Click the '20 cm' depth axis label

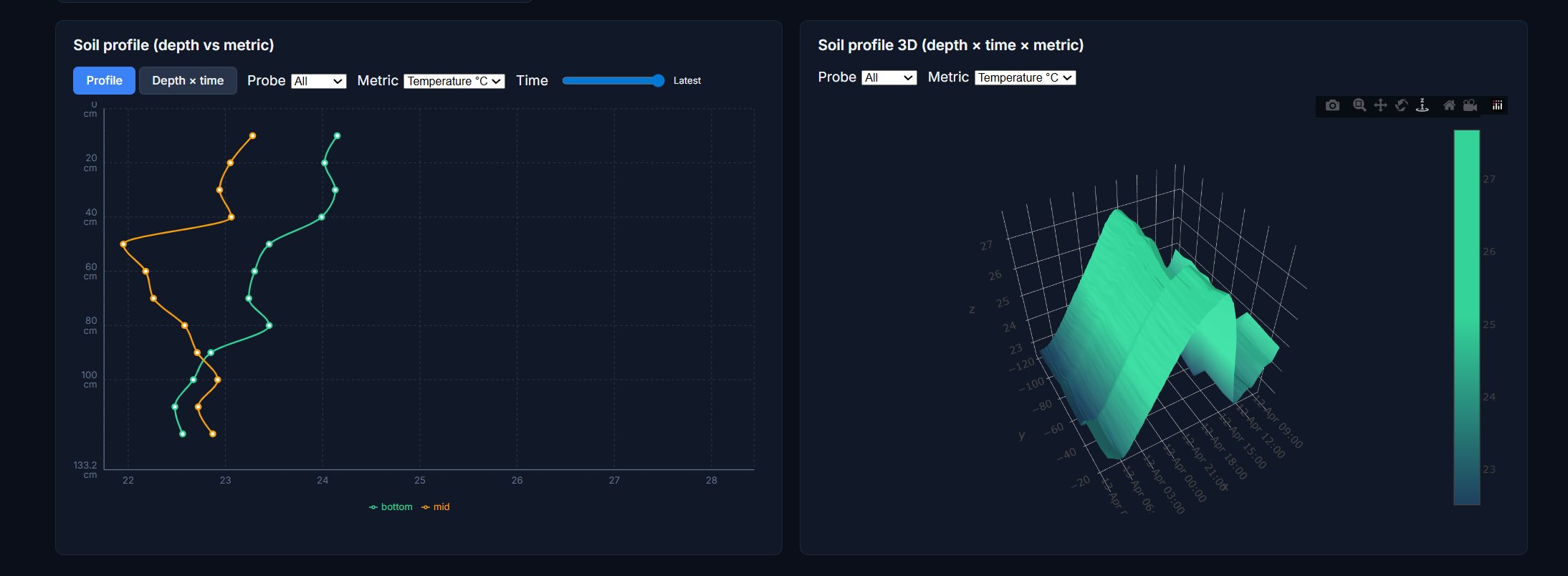pyautogui.click(x=90, y=163)
